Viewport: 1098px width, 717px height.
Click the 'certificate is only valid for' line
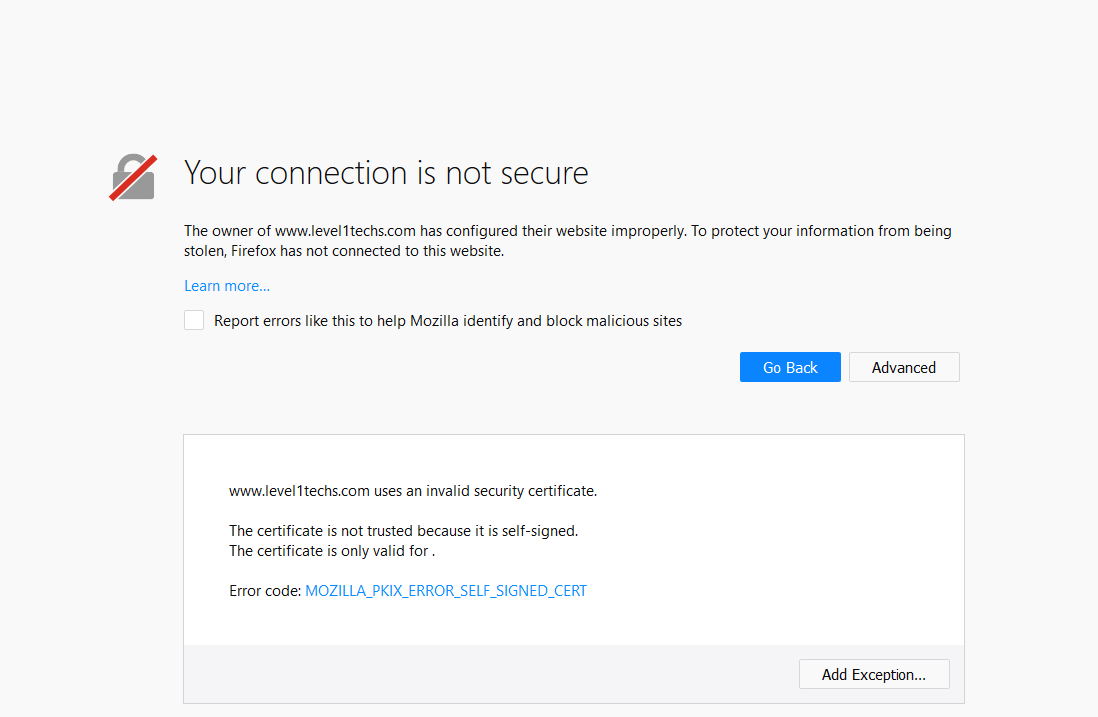tap(332, 551)
